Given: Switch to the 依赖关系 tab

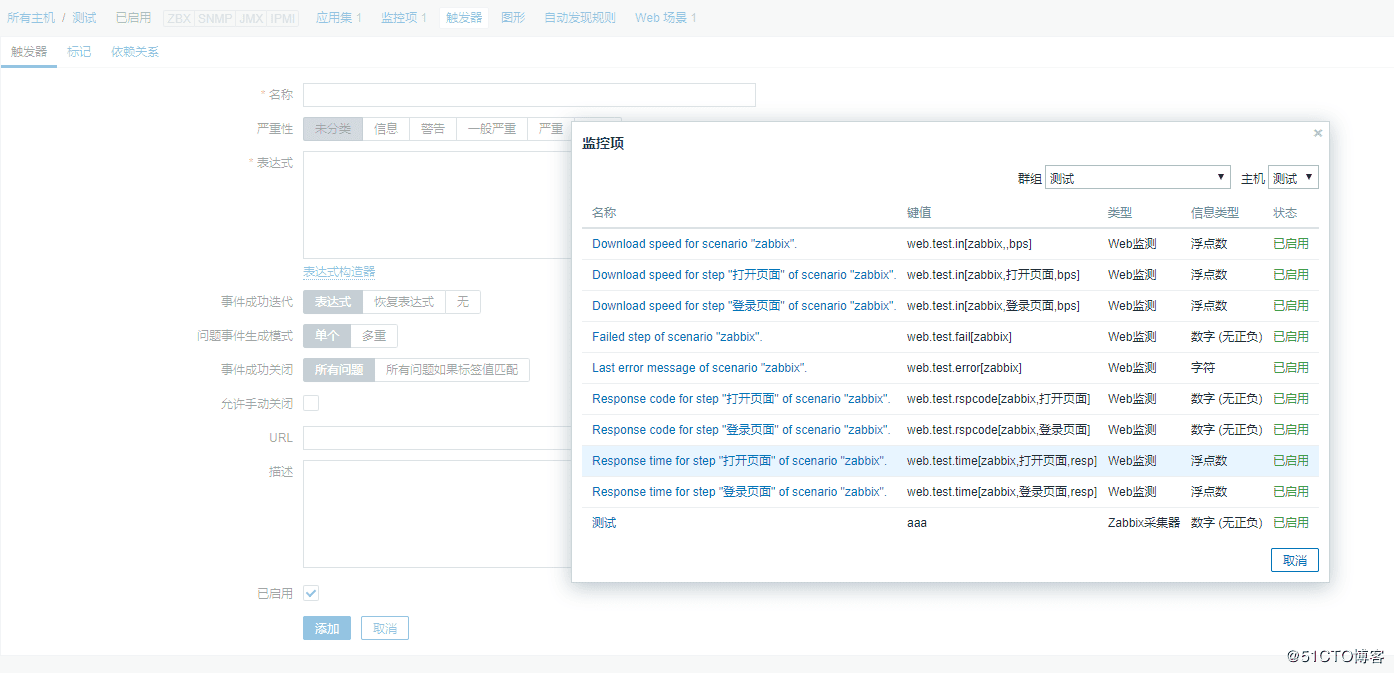Looking at the screenshot, I should [x=135, y=52].
